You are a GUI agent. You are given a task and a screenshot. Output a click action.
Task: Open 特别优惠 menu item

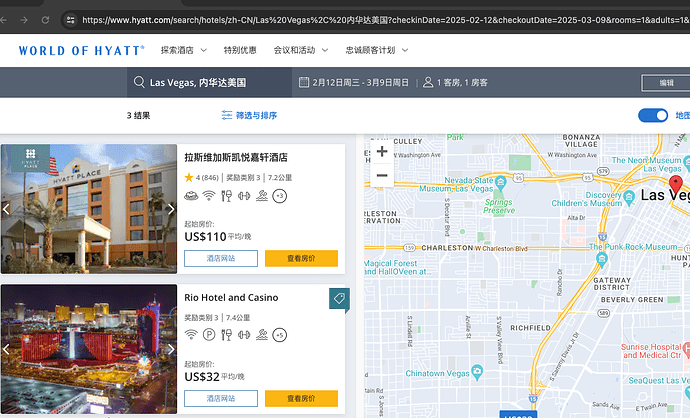click(240, 50)
